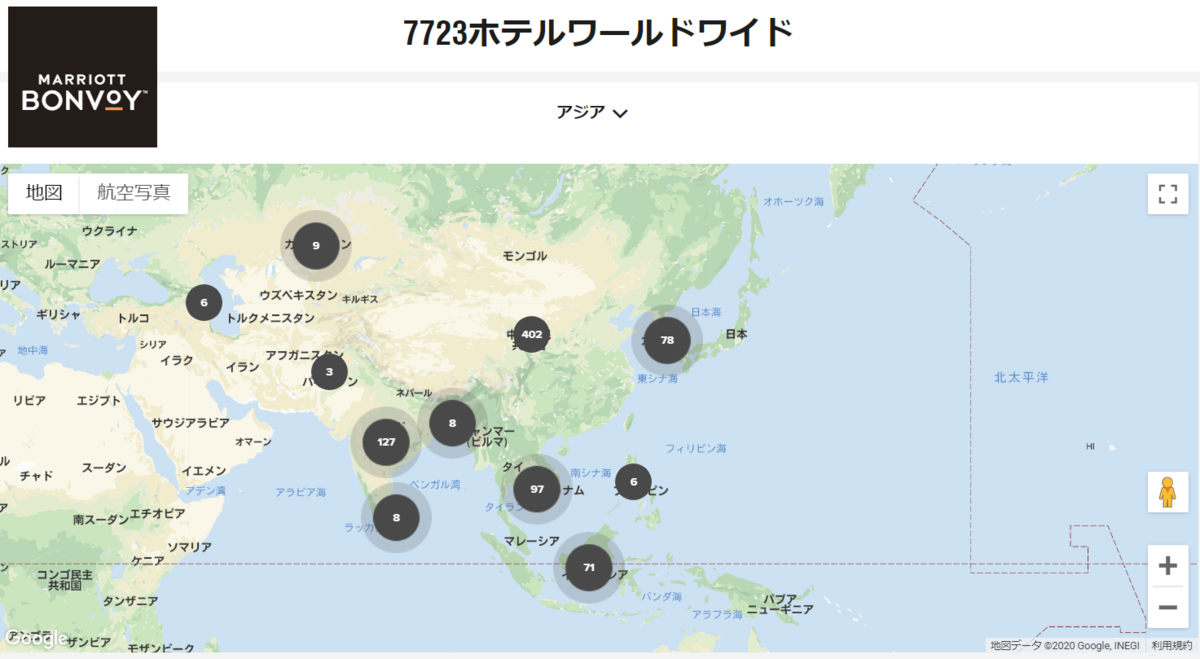Click the フィリピン海 sea label
This screenshot has height=659, width=1200.
tap(696, 448)
